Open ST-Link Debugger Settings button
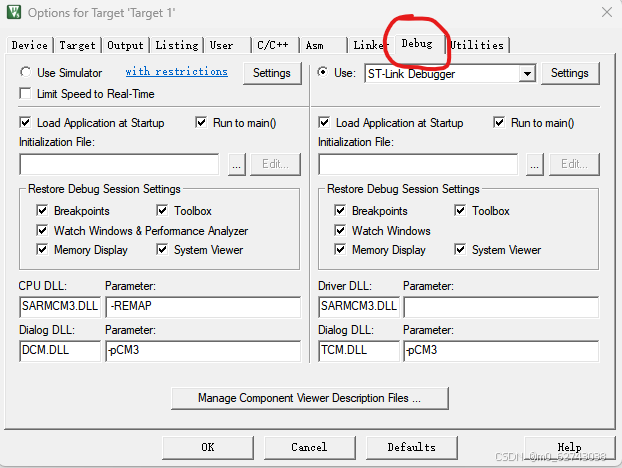 pos(570,73)
